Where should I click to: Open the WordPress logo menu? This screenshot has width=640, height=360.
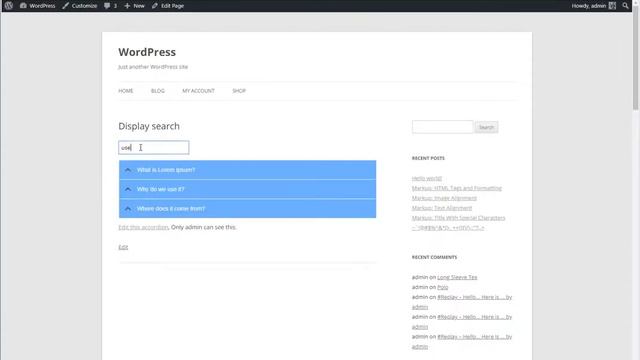point(9,6)
